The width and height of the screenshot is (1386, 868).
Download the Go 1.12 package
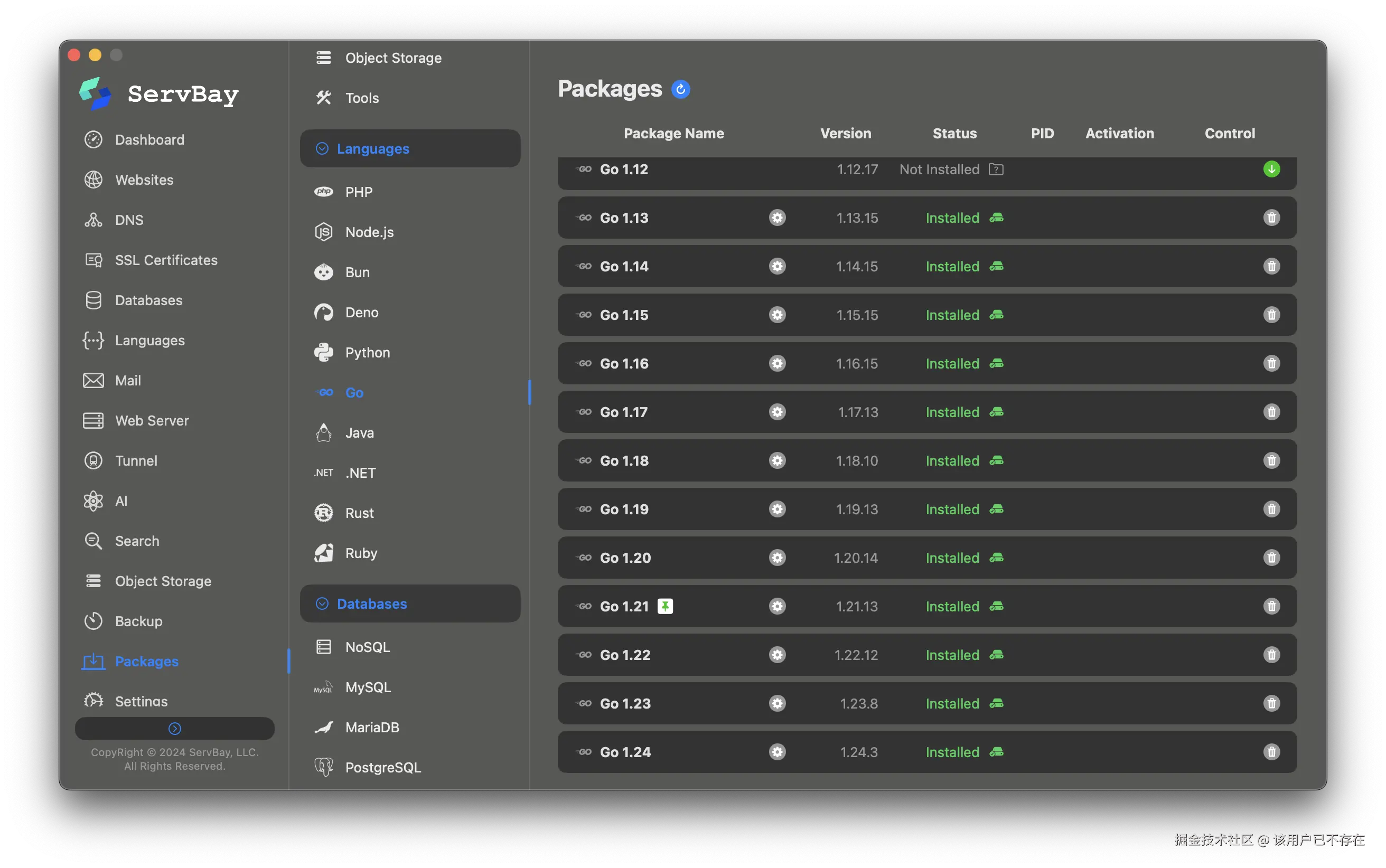coord(1271,169)
